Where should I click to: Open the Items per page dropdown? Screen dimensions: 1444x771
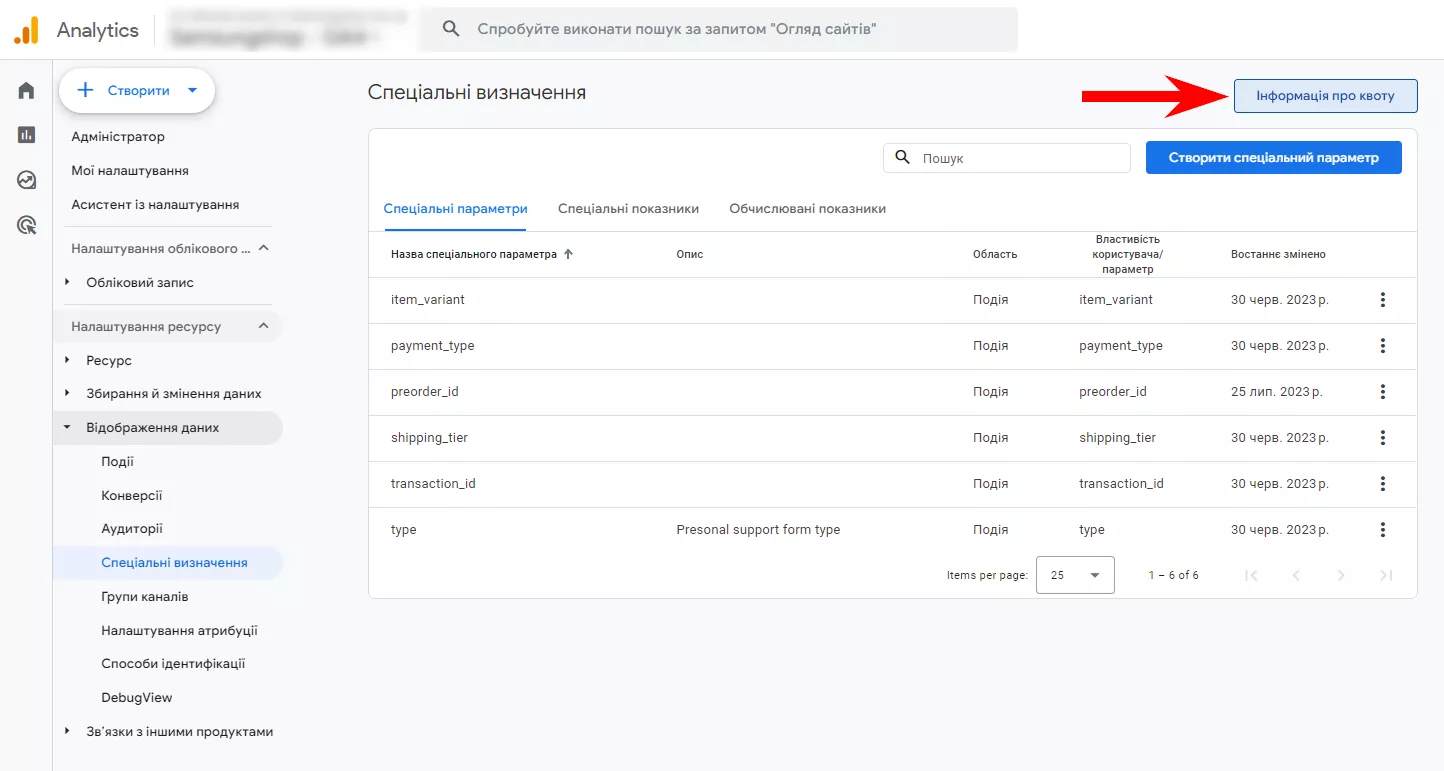point(1075,575)
